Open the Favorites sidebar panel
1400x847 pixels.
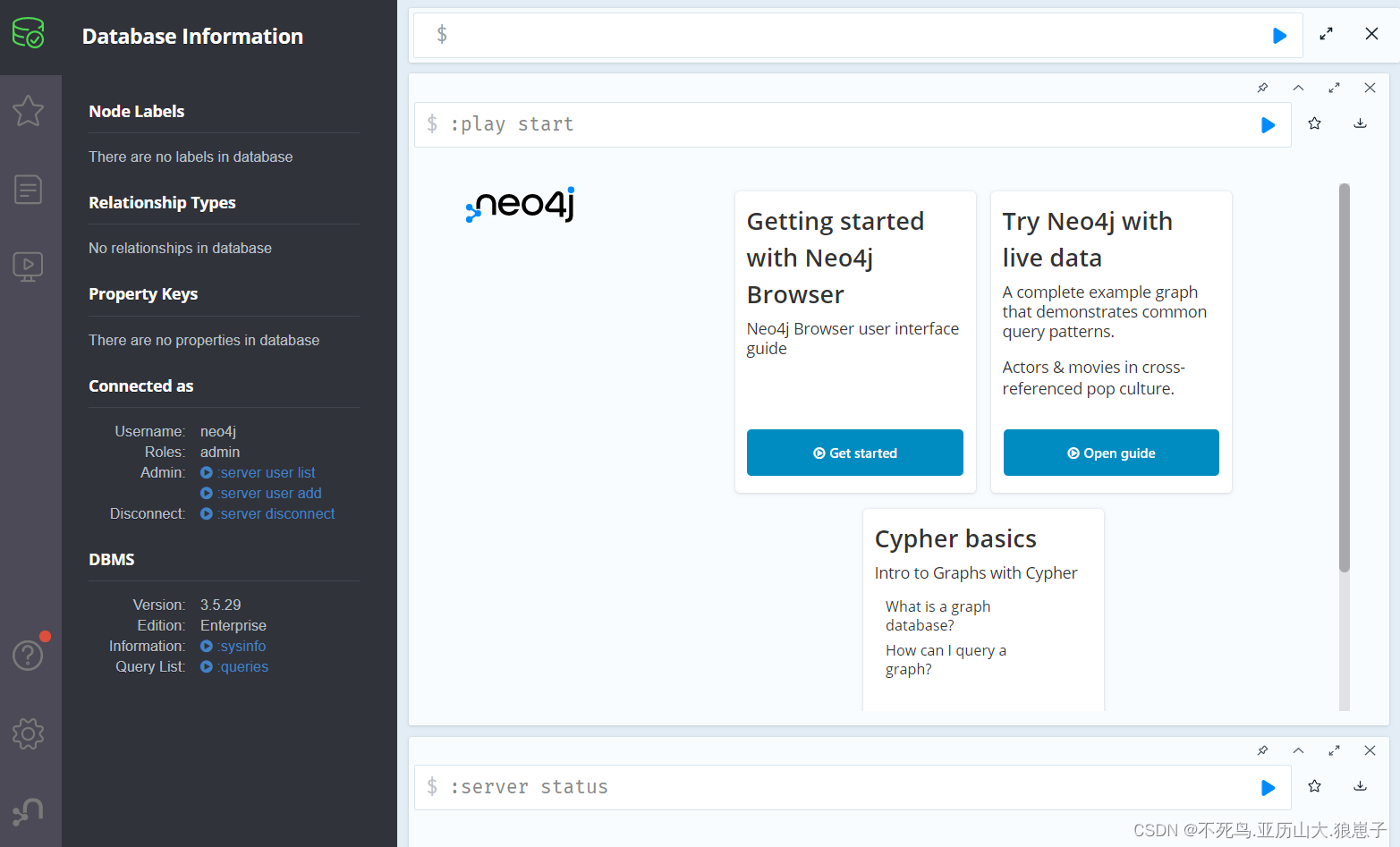(x=30, y=111)
